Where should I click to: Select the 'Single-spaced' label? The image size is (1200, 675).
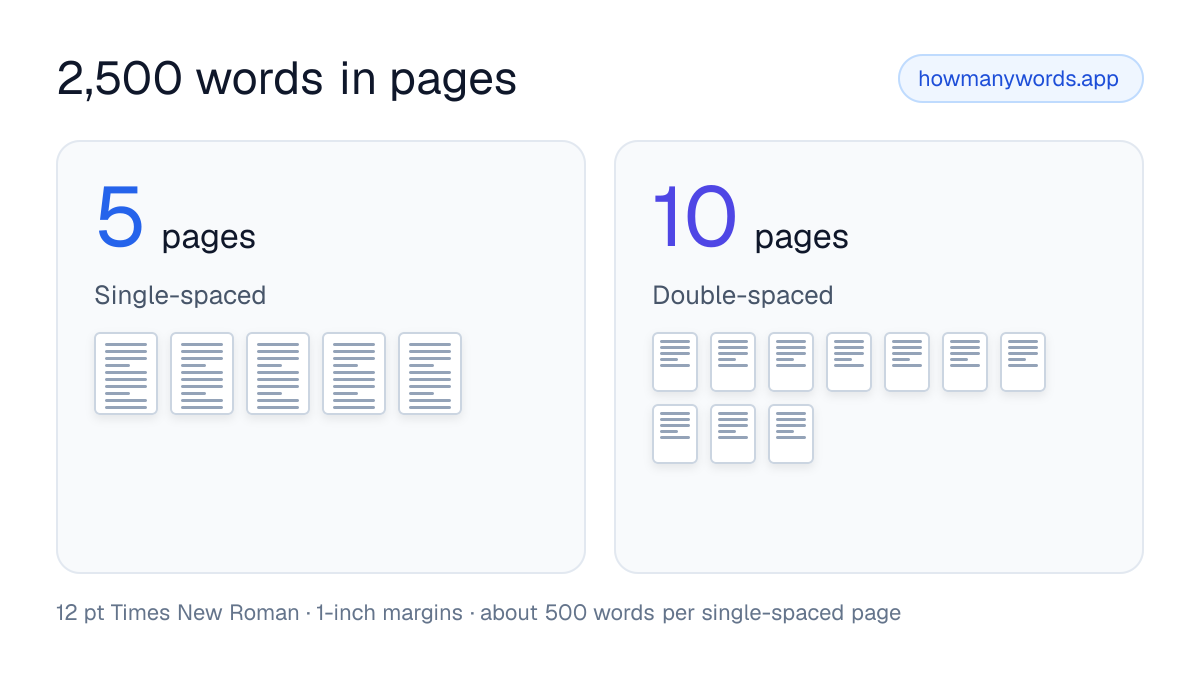click(x=180, y=296)
